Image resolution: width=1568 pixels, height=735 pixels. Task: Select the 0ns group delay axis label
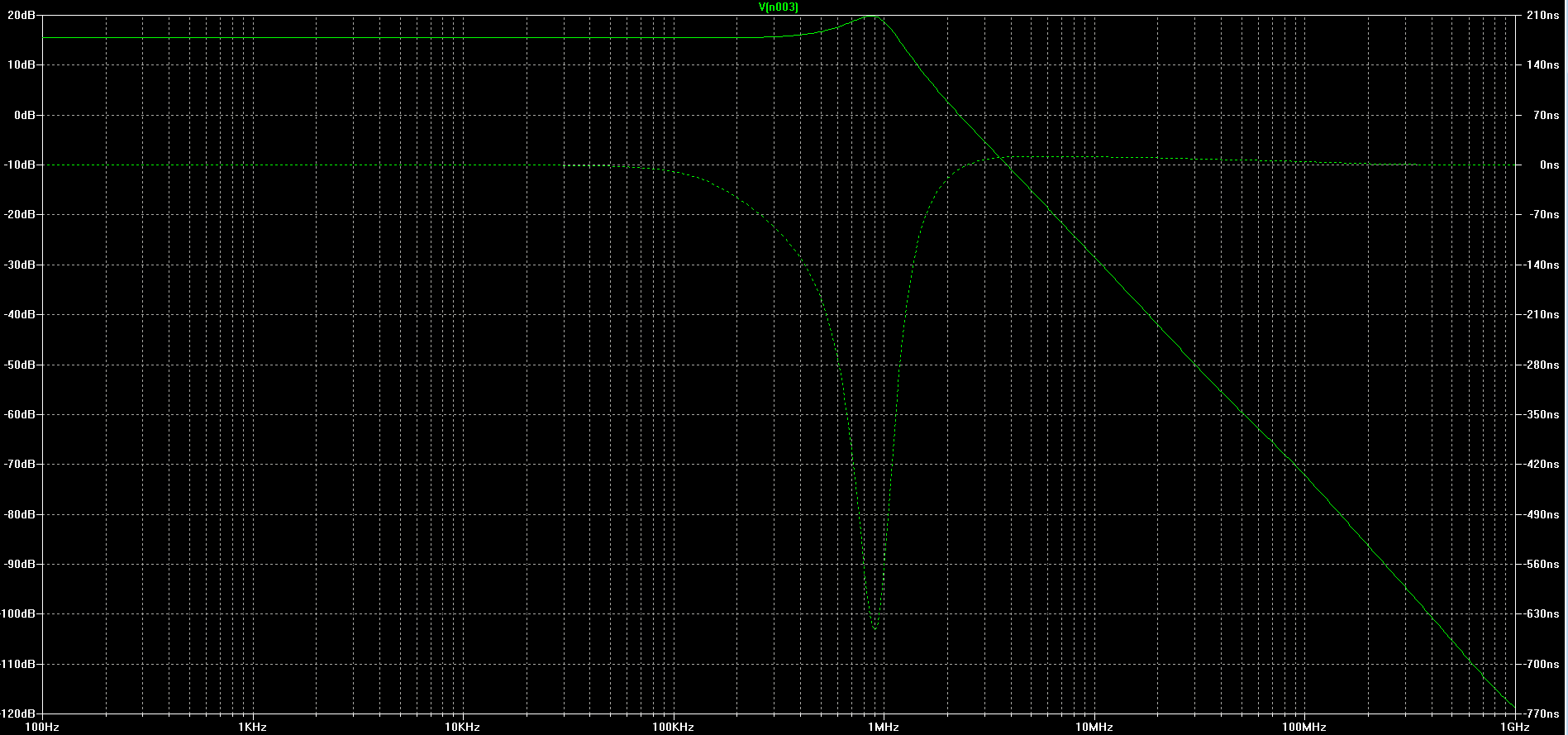pyautogui.click(x=1549, y=165)
